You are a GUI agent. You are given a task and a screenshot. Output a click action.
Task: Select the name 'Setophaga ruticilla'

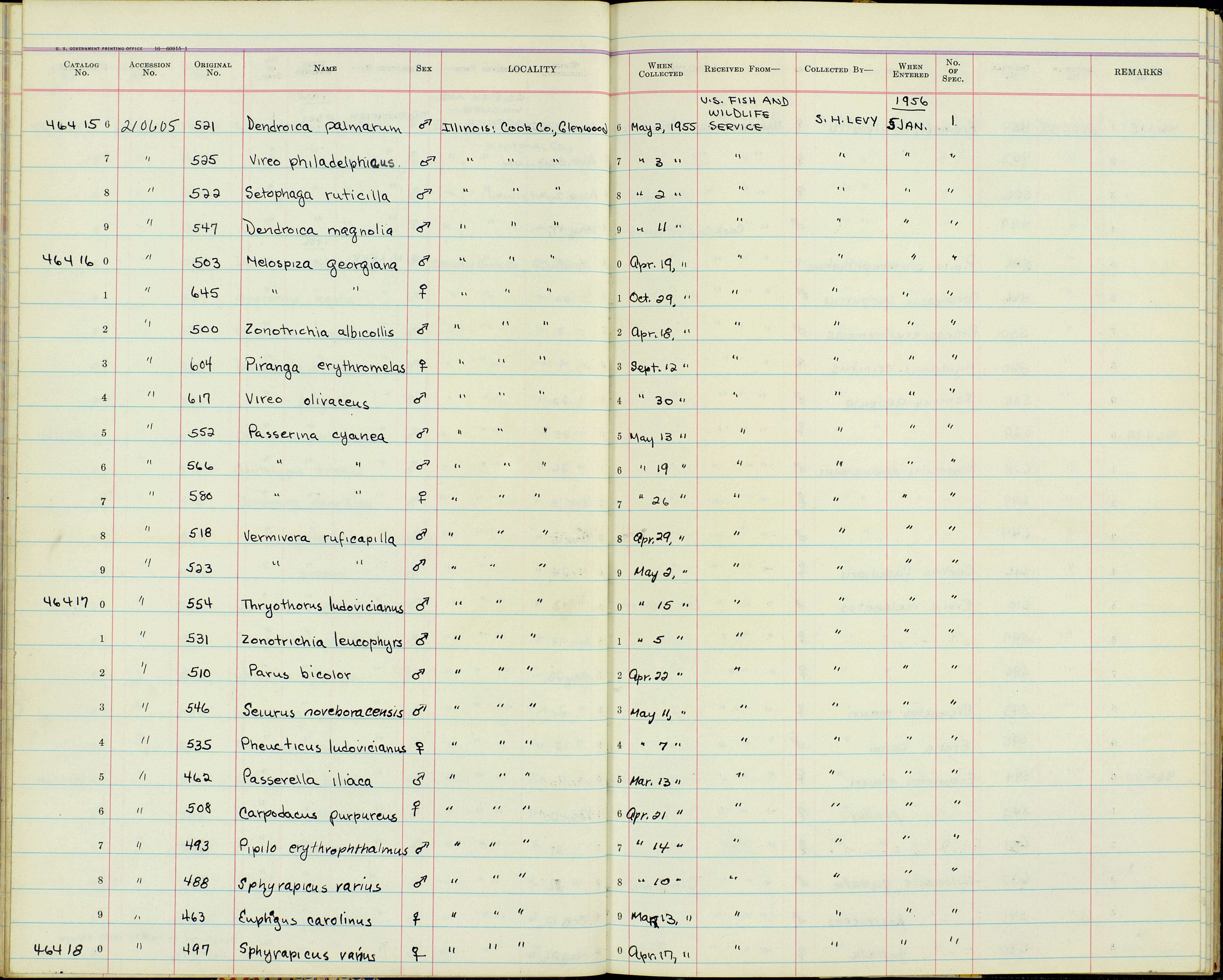(x=318, y=195)
